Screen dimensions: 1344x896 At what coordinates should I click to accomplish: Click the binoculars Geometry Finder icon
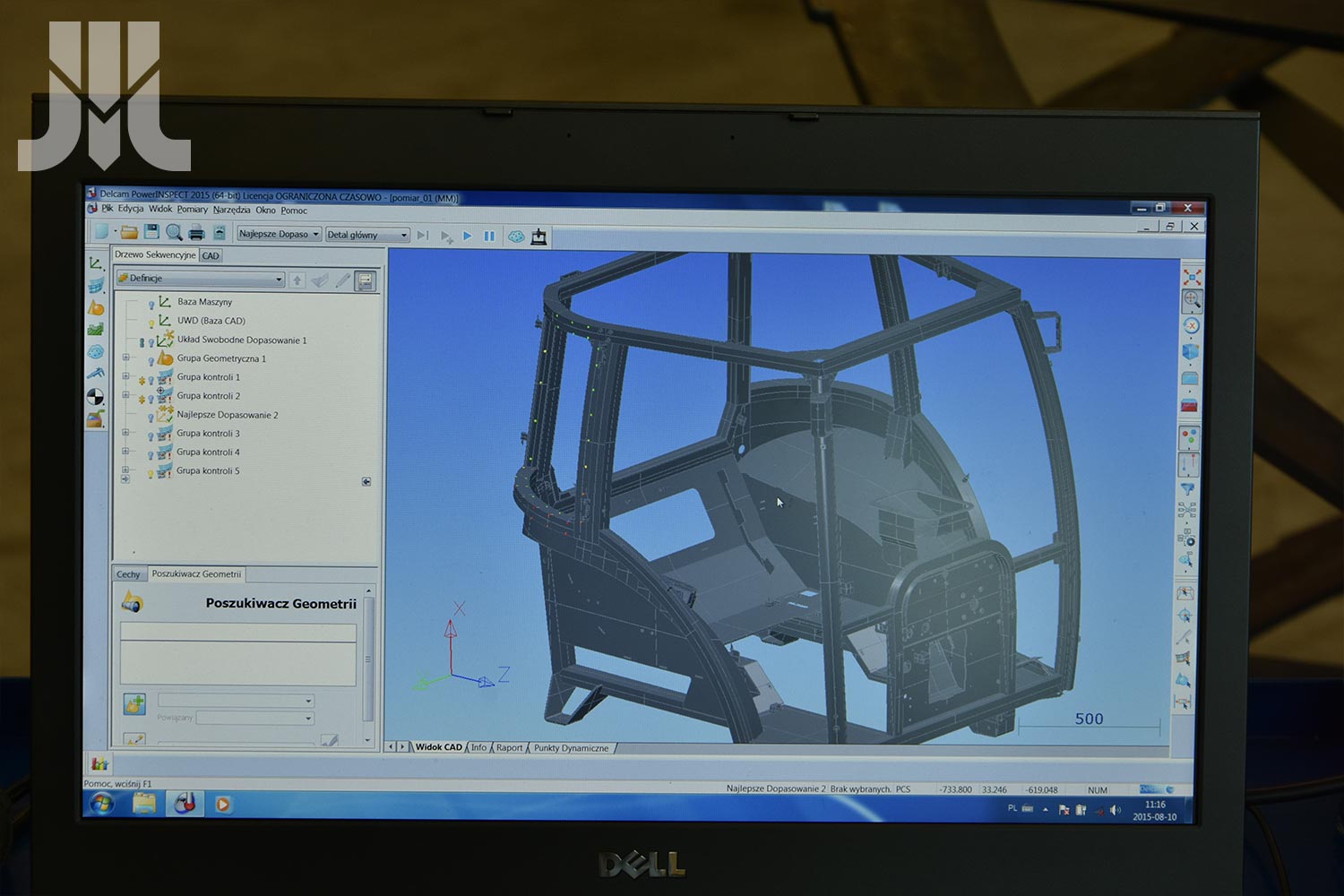132,602
